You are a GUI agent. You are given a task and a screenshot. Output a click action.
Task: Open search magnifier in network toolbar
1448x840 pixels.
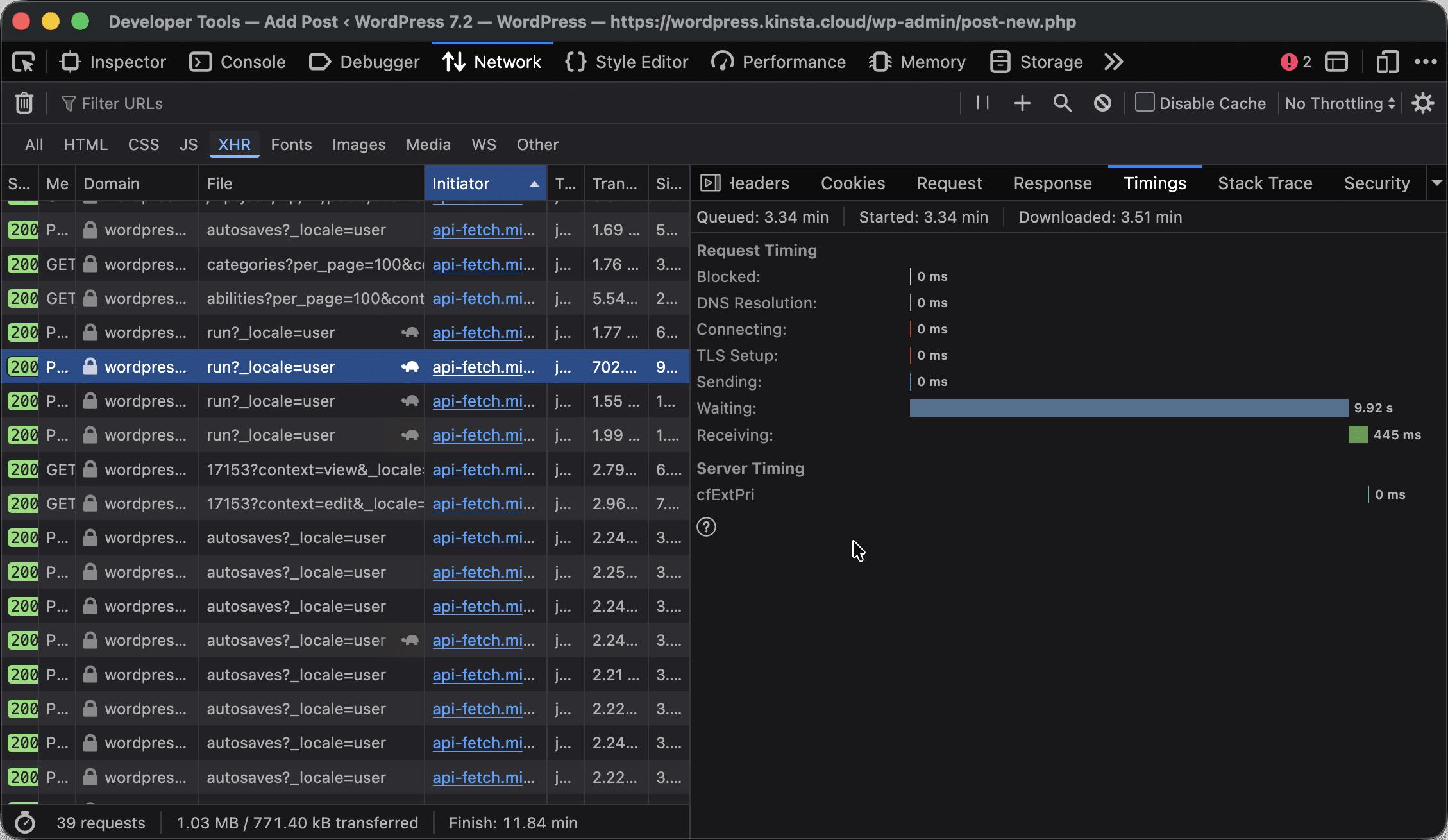pos(1063,103)
